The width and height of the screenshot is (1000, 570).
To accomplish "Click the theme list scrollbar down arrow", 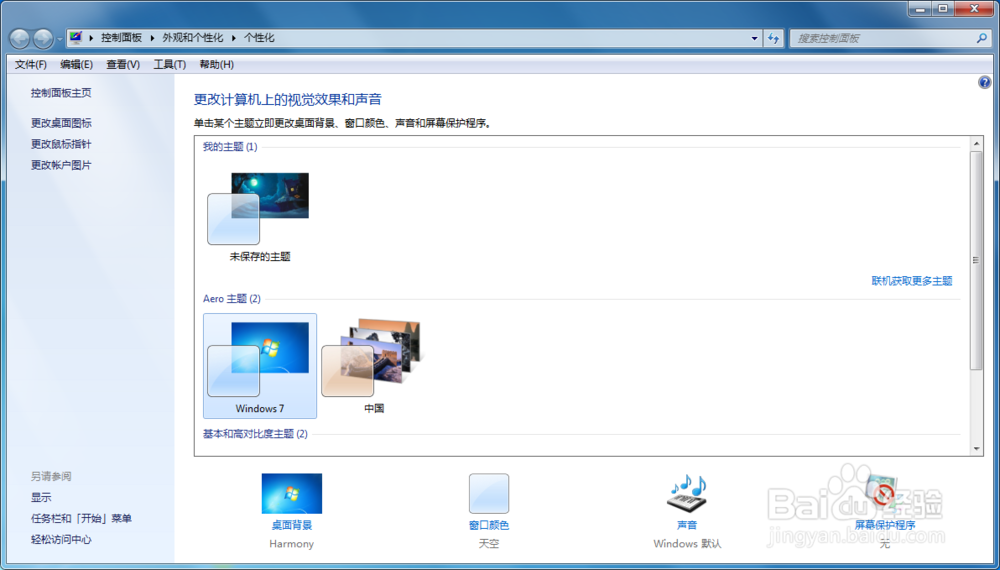I will click(976, 448).
